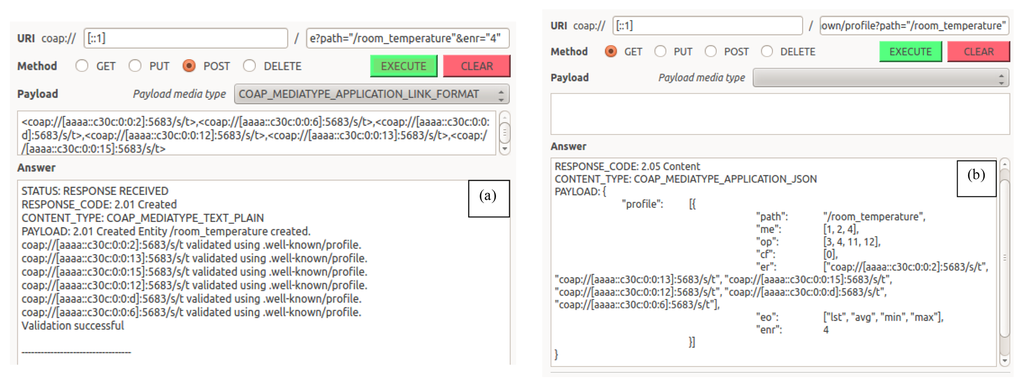The height and width of the screenshot is (388, 1024).
Task: Select PUT method in panel (a)
Action: pos(135,66)
